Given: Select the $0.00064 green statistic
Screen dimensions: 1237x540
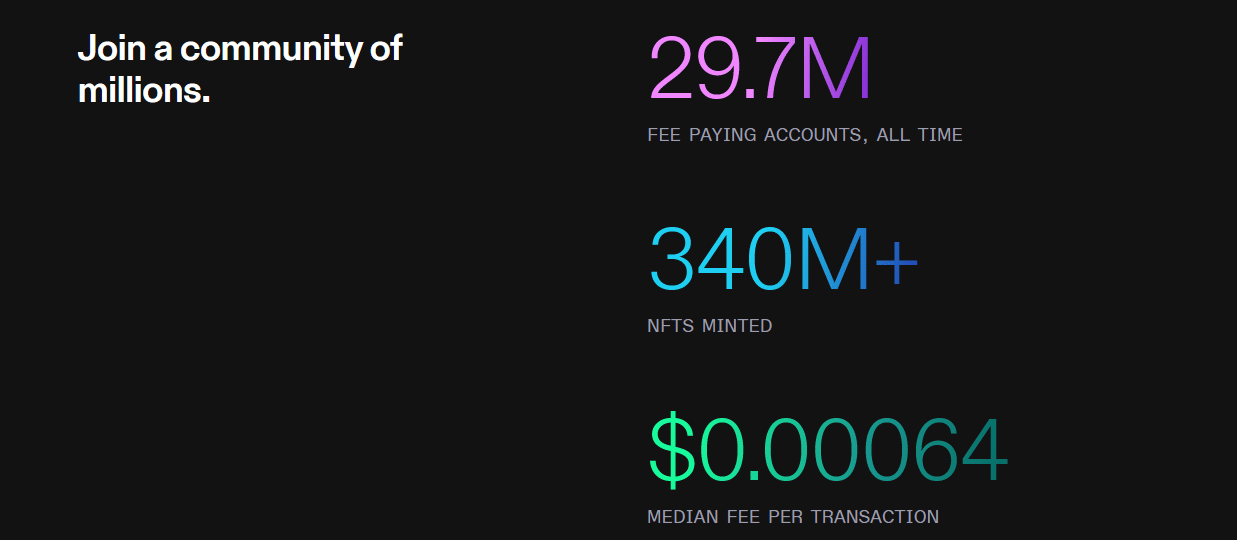Looking at the screenshot, I should [x=828, y=451].
